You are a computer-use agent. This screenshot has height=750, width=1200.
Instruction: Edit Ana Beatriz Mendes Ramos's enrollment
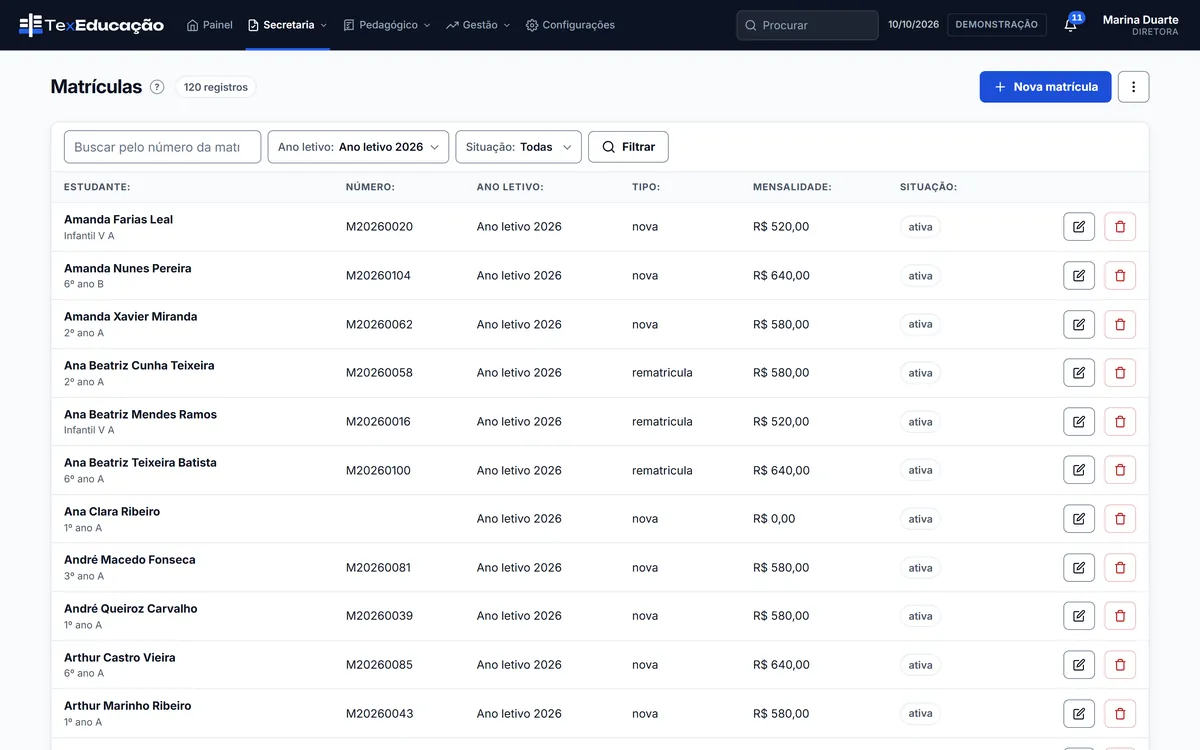coord(1079,422)
